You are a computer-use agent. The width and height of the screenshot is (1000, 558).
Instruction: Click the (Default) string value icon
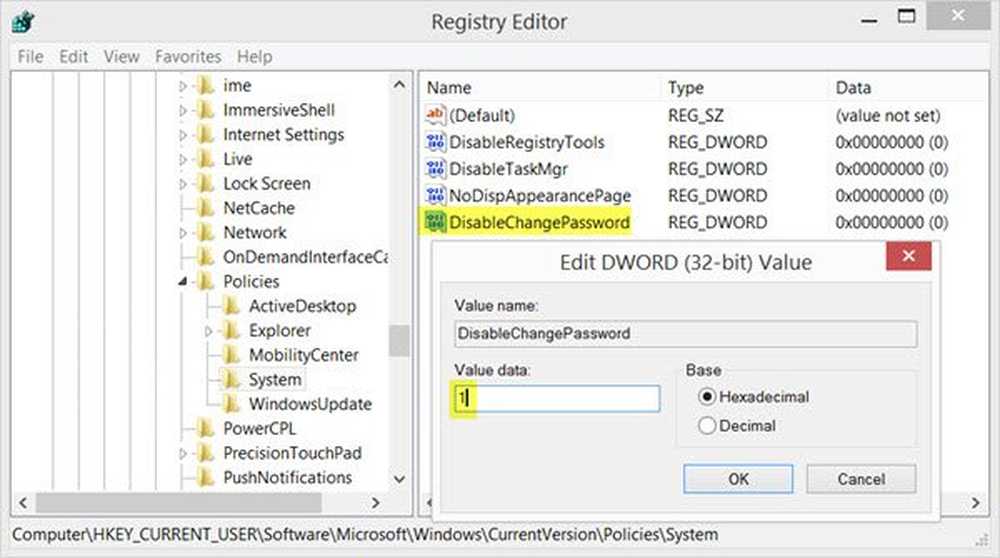pyautogui.click(x=435, y=115)
